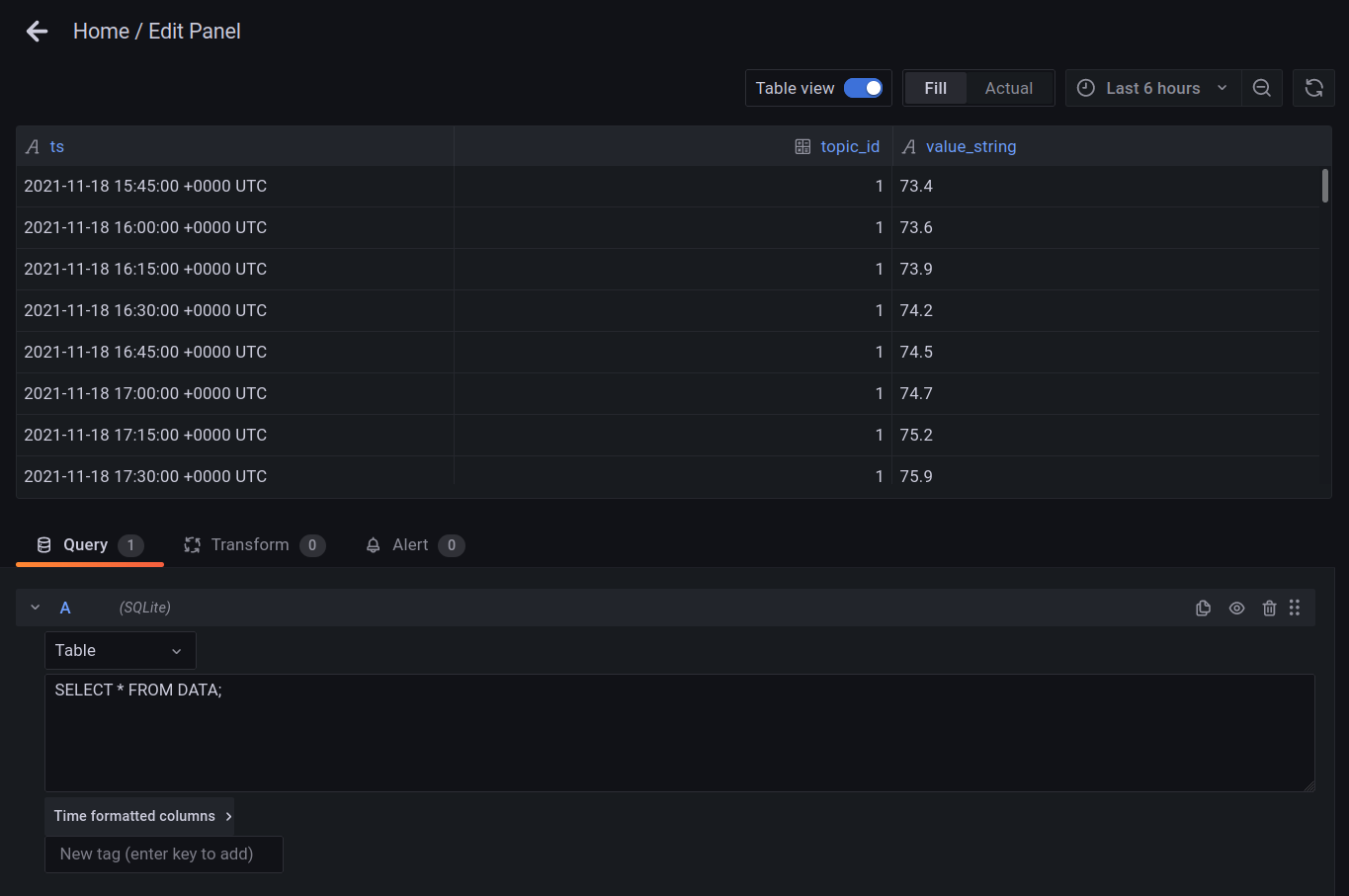
Task: Click the value 74.5 cell
Action: click(1105, 352)
